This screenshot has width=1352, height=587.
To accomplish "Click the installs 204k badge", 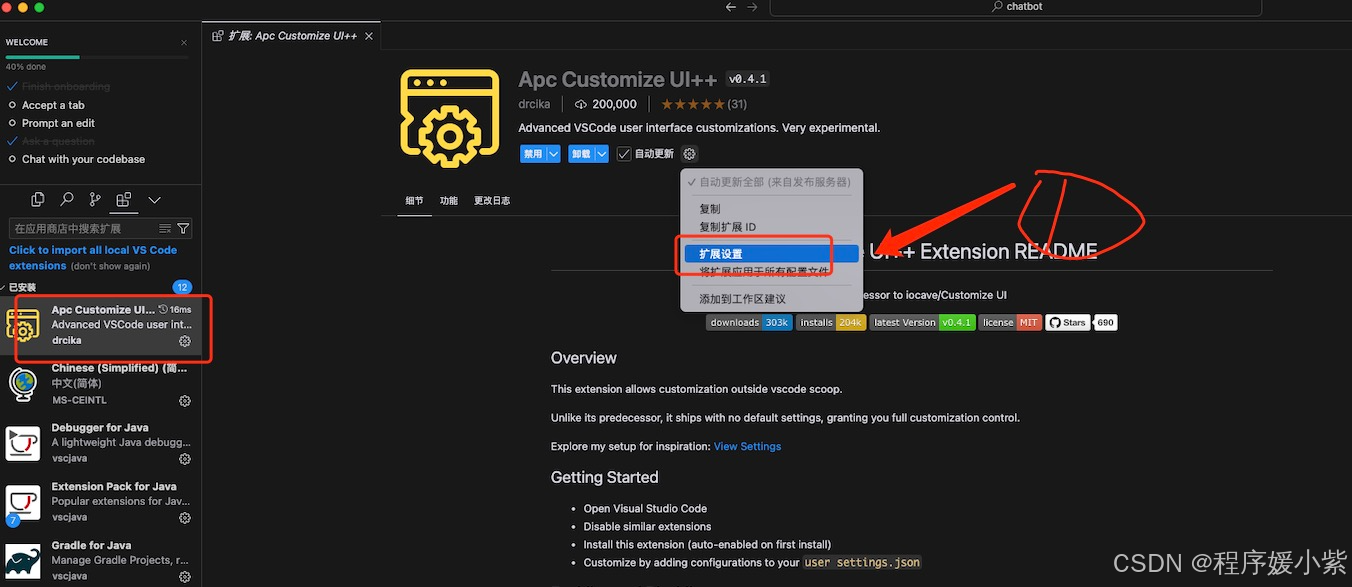I will point(831,323).
